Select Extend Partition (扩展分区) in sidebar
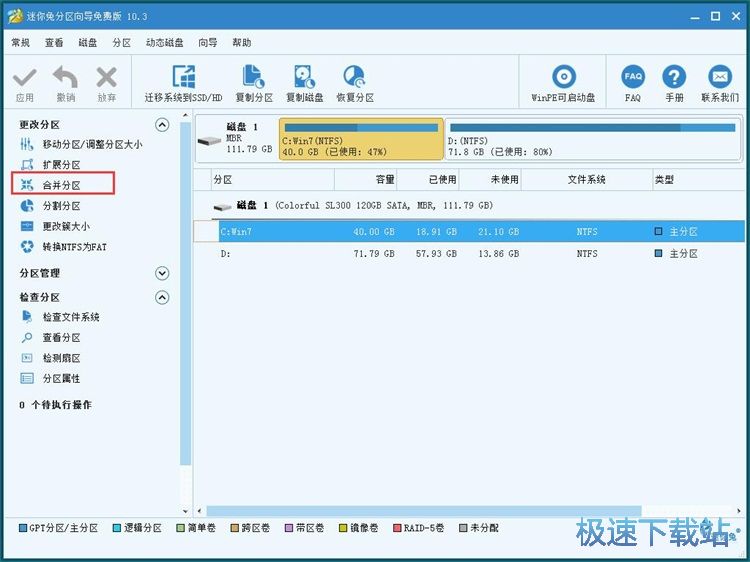750x562 pixels. click(50, 165)
